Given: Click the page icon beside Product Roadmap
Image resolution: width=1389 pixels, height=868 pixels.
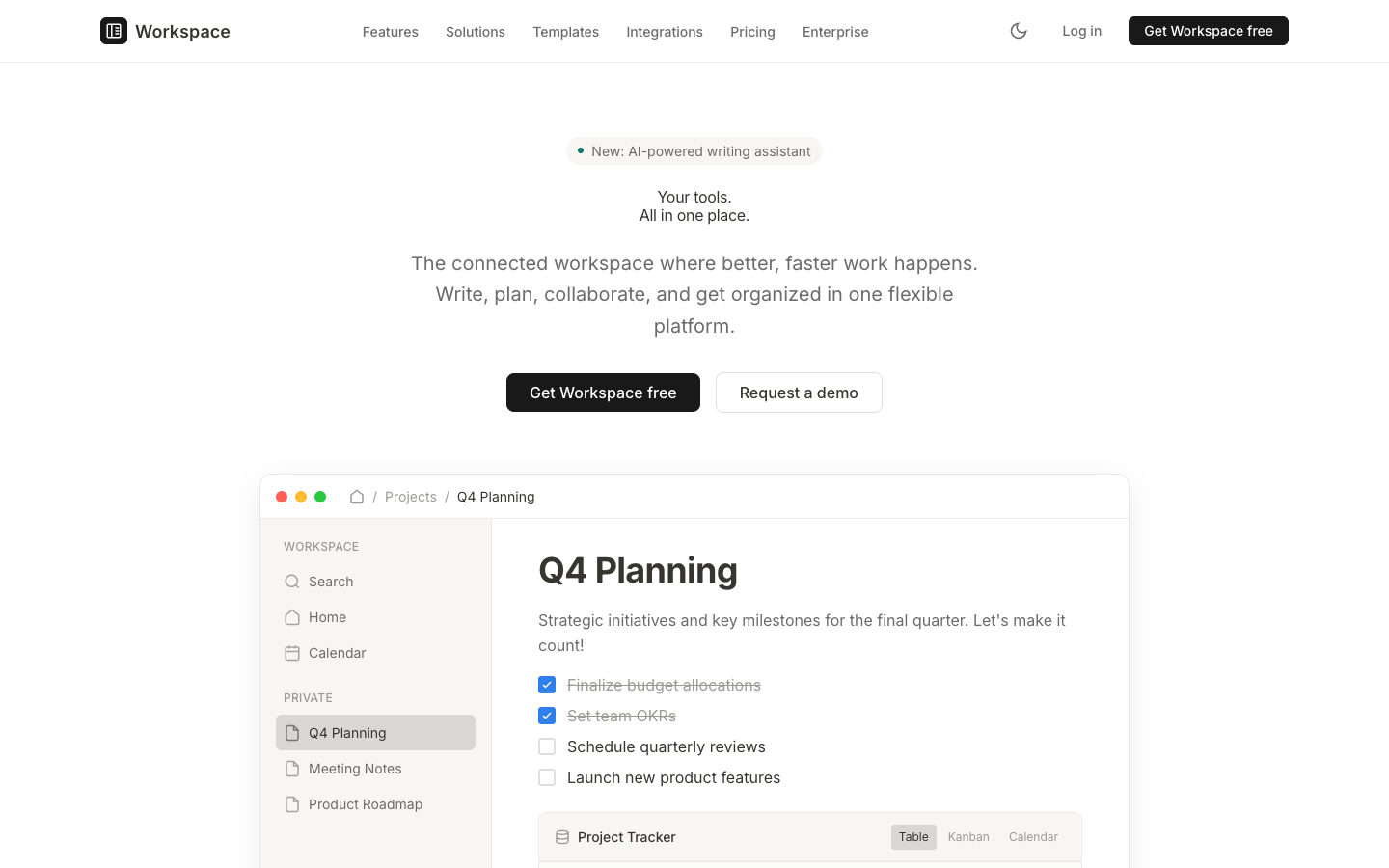Looking at the screenshot, I should click(292, 803).
